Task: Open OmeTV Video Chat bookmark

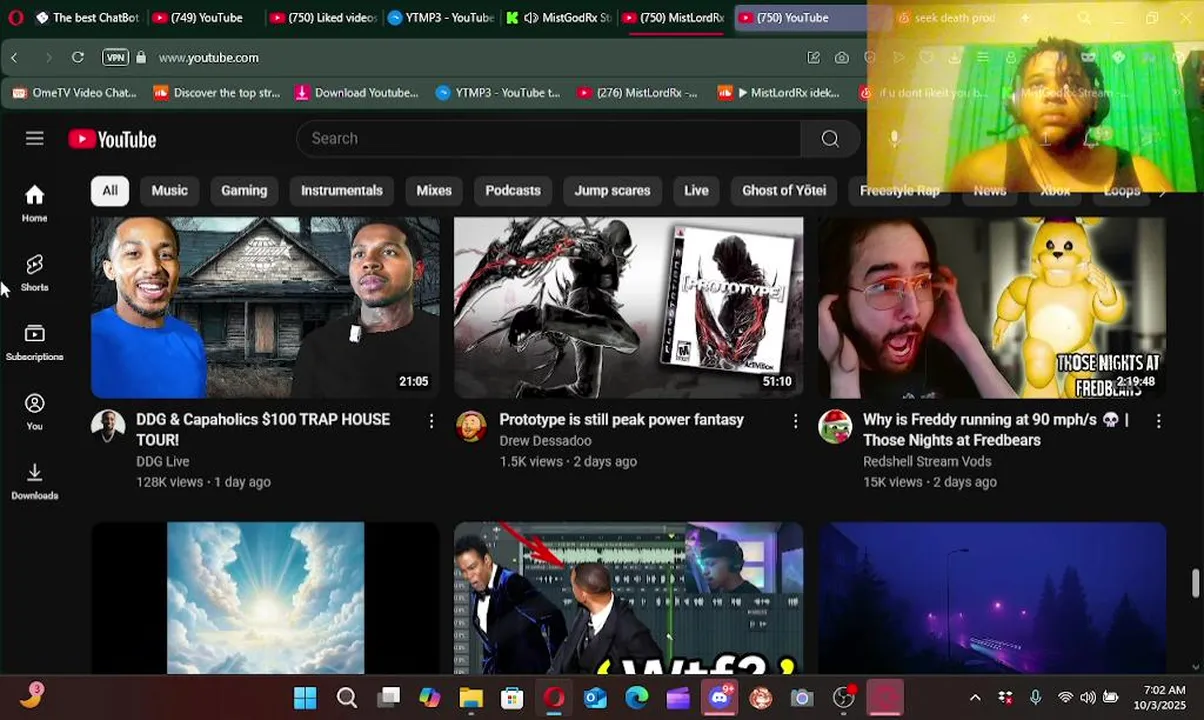Action: coord(75,93)
